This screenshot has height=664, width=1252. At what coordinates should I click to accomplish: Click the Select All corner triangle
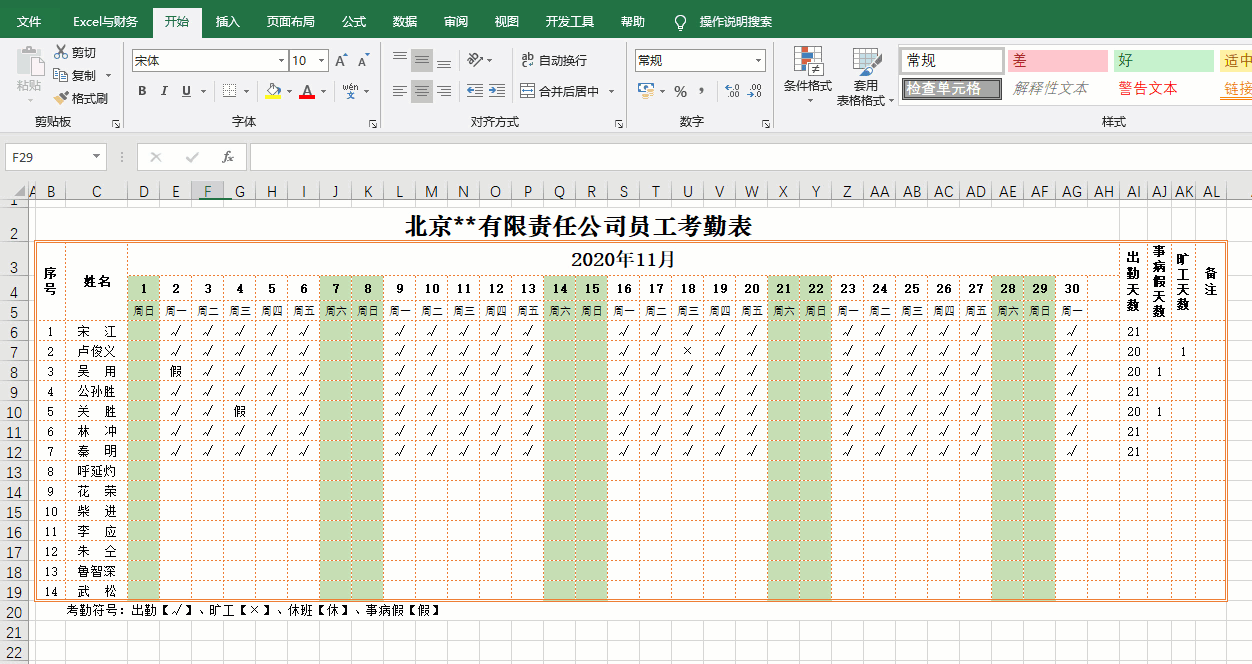[19, 192]
